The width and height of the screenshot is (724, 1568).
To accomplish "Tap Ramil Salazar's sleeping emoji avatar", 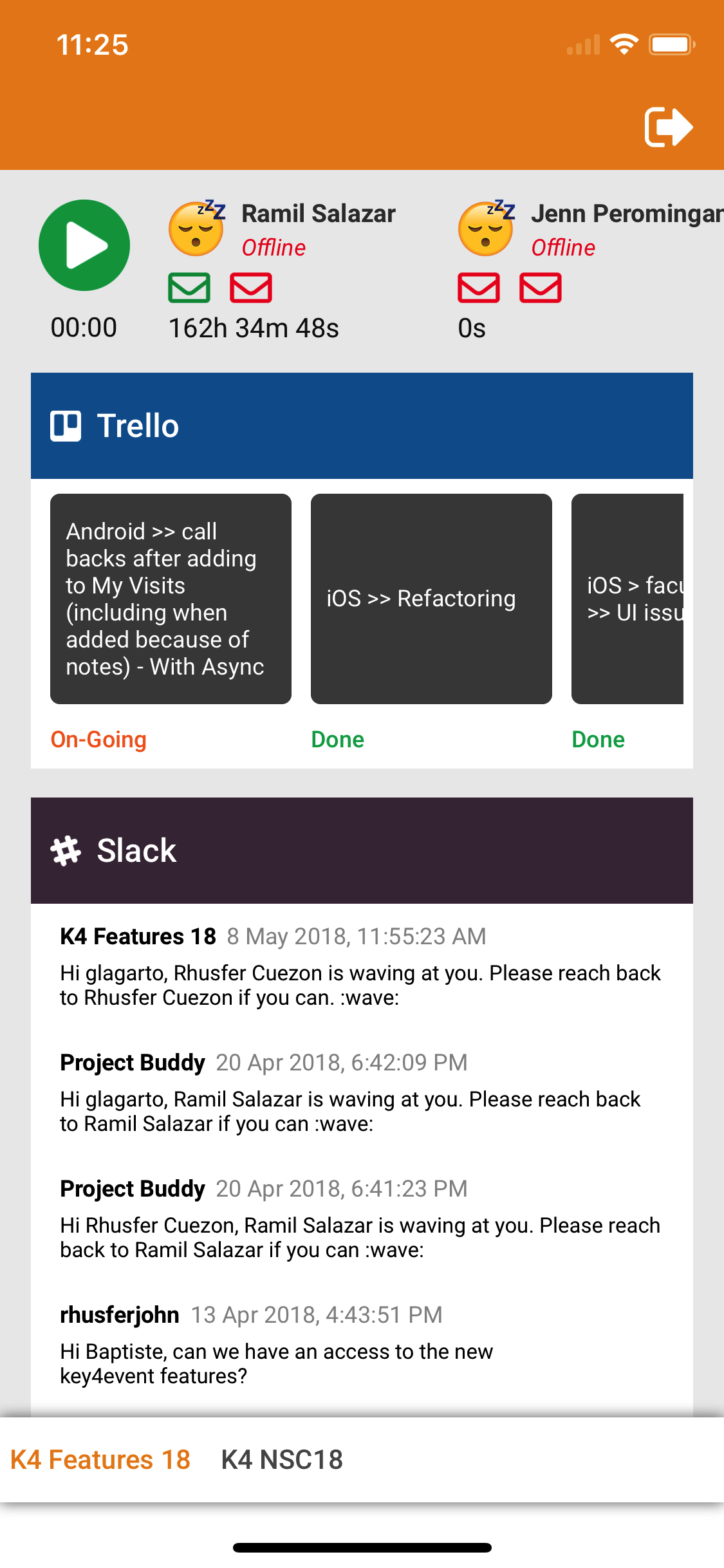I will point(196,228).
